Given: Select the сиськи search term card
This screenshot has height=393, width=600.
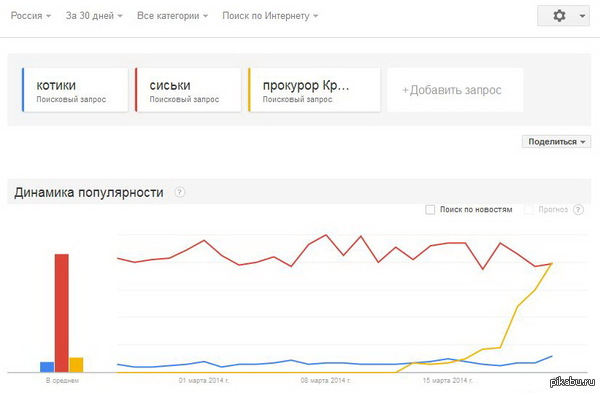Looking at the screenshot, I should (188, 90).
